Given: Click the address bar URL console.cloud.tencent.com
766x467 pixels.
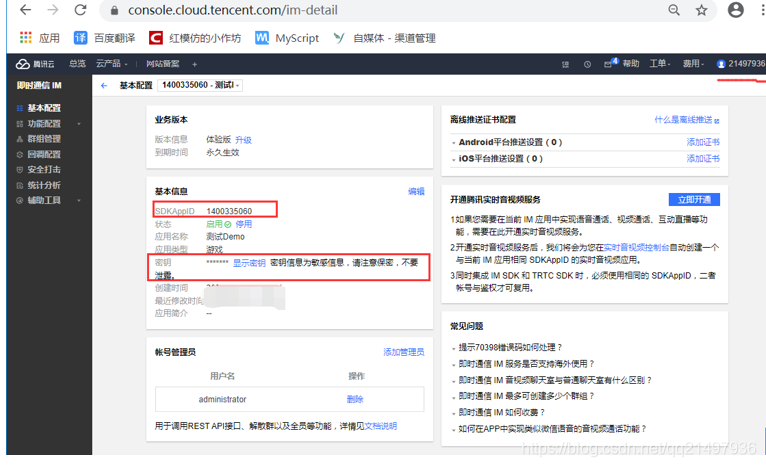Looking at the screenshot, I should coord(233,10).
